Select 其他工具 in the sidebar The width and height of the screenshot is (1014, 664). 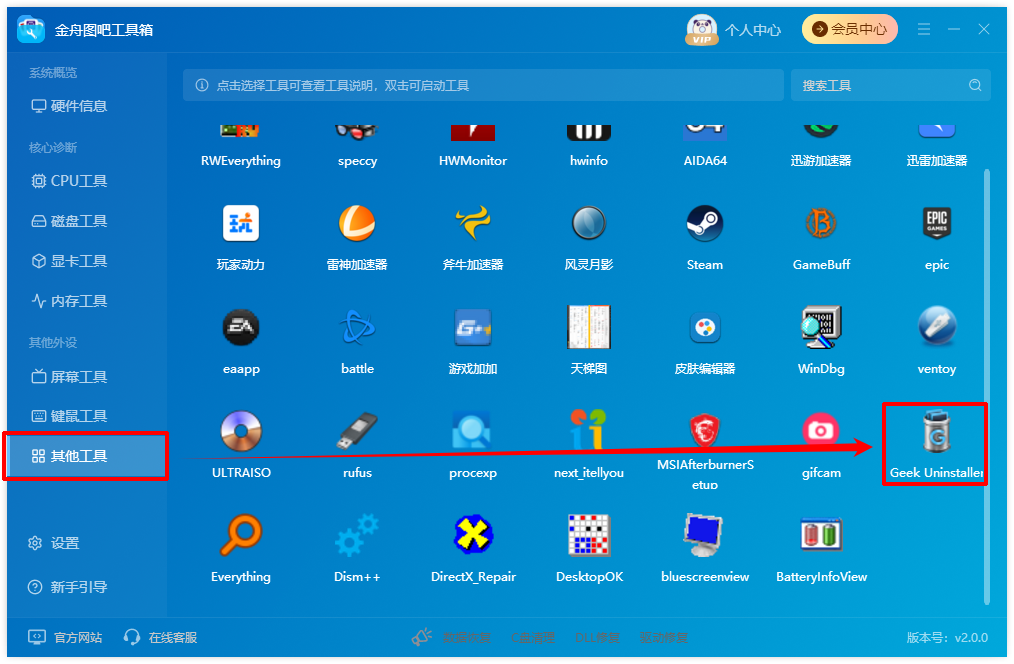click(x=87, y=456)
